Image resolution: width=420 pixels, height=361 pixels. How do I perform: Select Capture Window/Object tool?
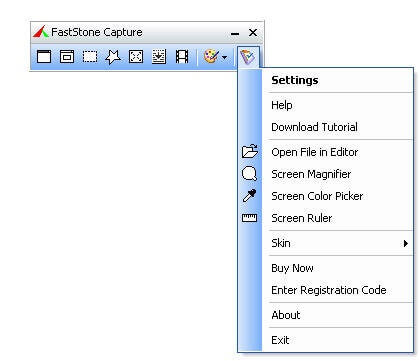coord(67,57)
